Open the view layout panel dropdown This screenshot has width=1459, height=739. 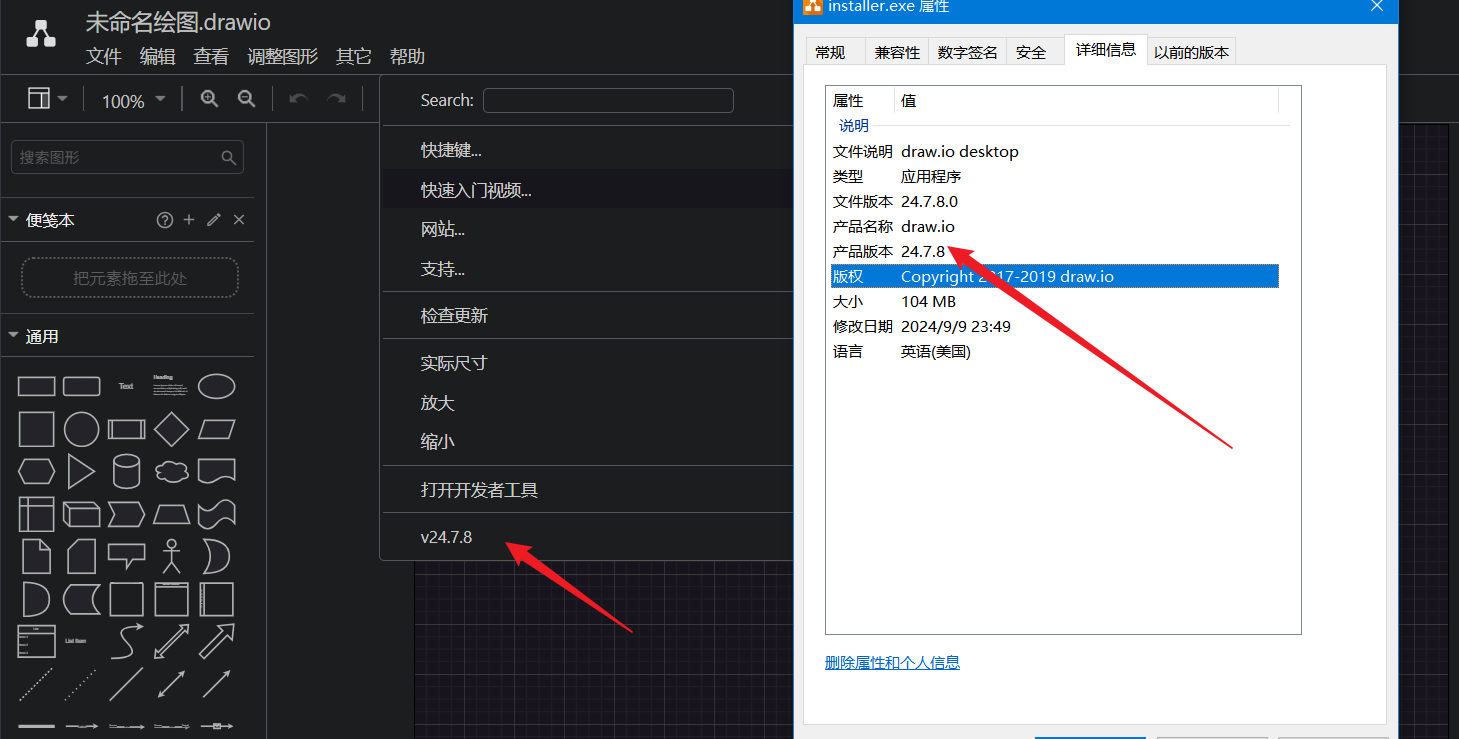click(47, 99)
